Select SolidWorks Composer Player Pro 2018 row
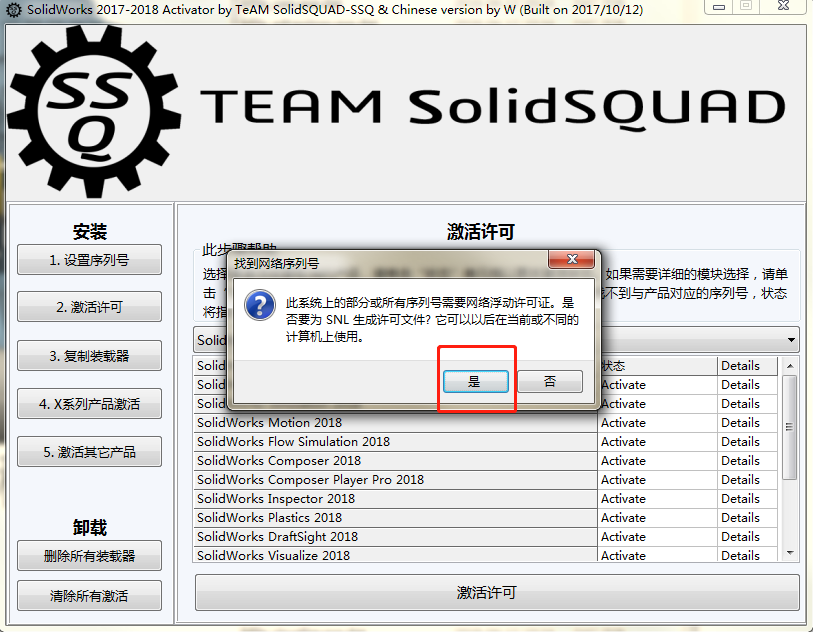The height and width of the screenshot is (632, 813). click(396, 480)
